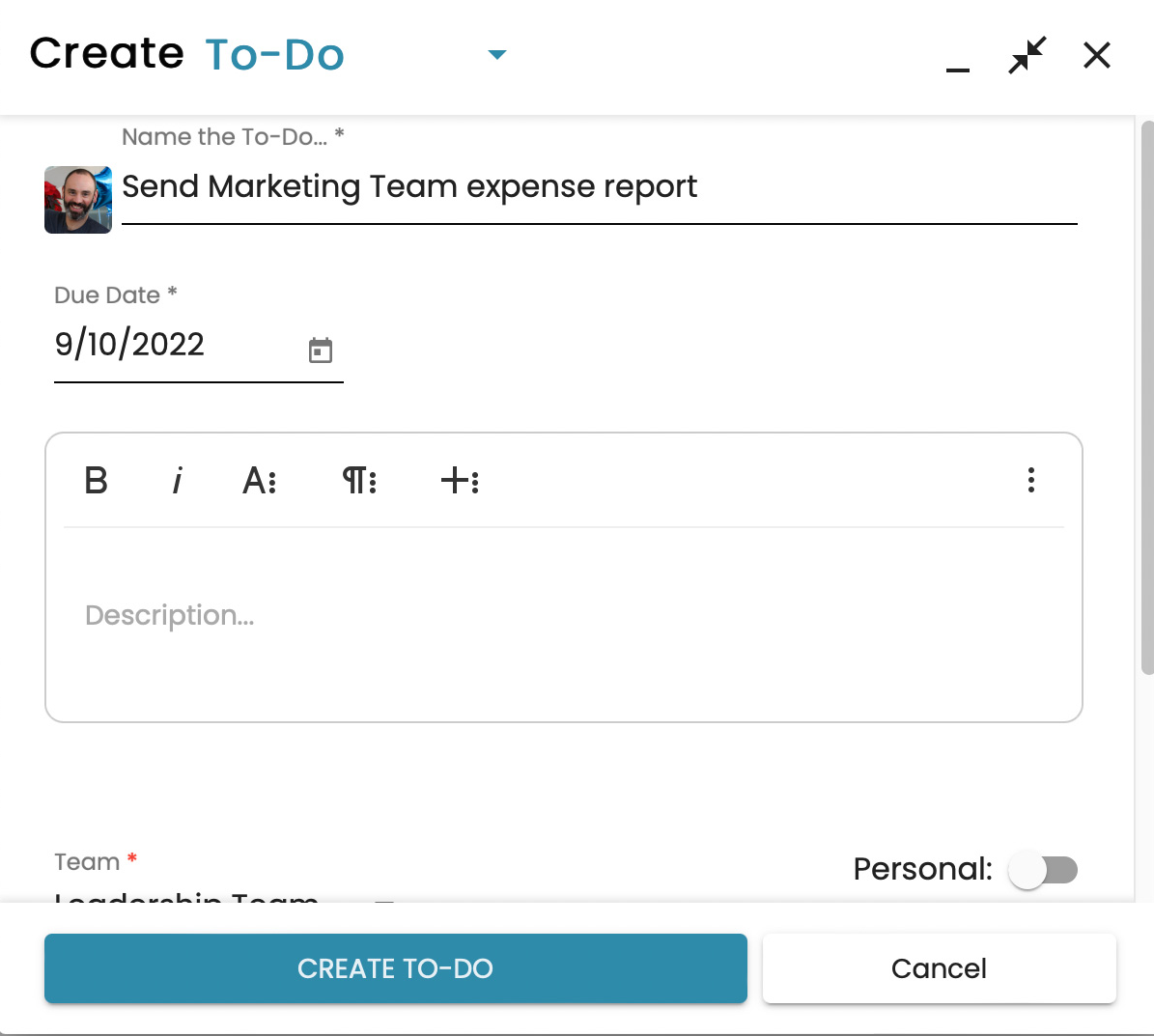Apply italic formatting in the editor toolbar
This screenshot has width=1154, height=1036.
(x=177, y=480)
